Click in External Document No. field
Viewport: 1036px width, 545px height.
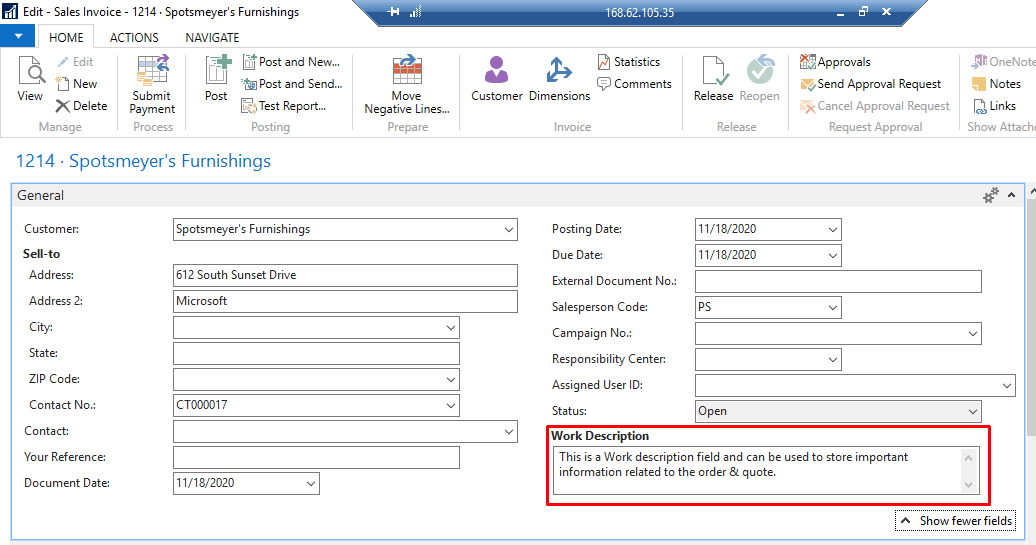[x=838, y=281]
